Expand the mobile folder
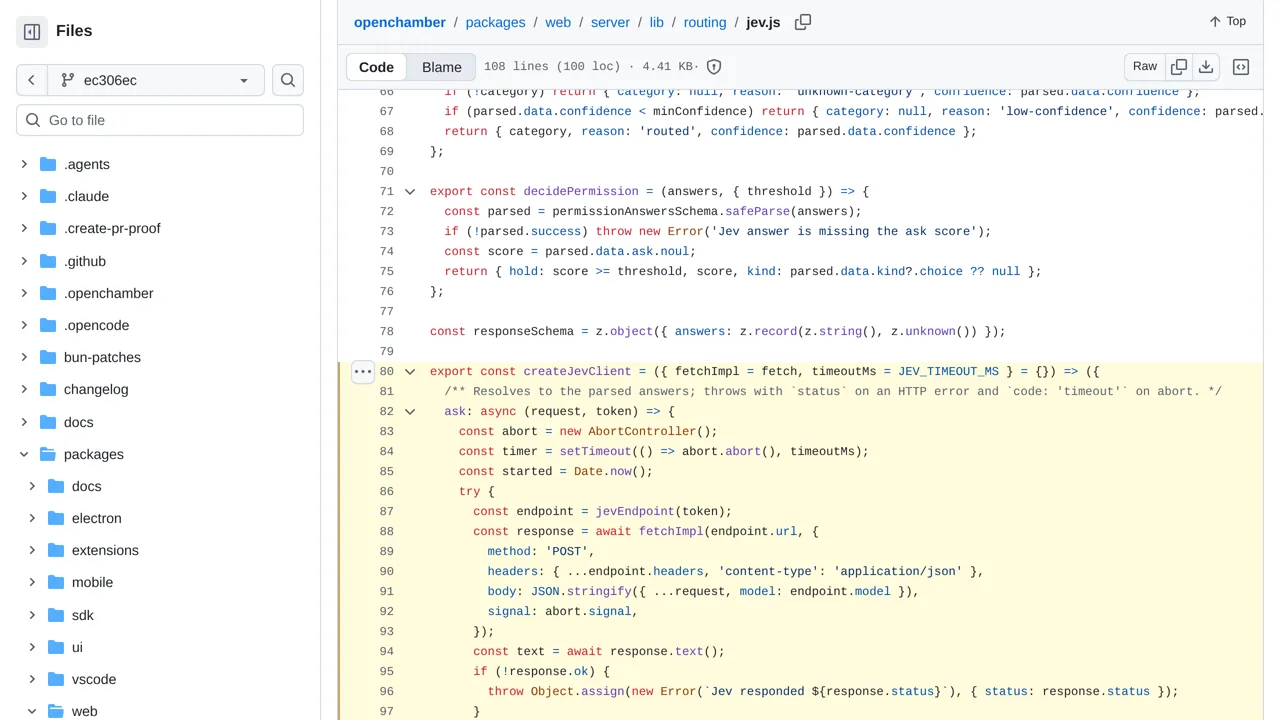1280x720 pixels. tap(32, 582)
